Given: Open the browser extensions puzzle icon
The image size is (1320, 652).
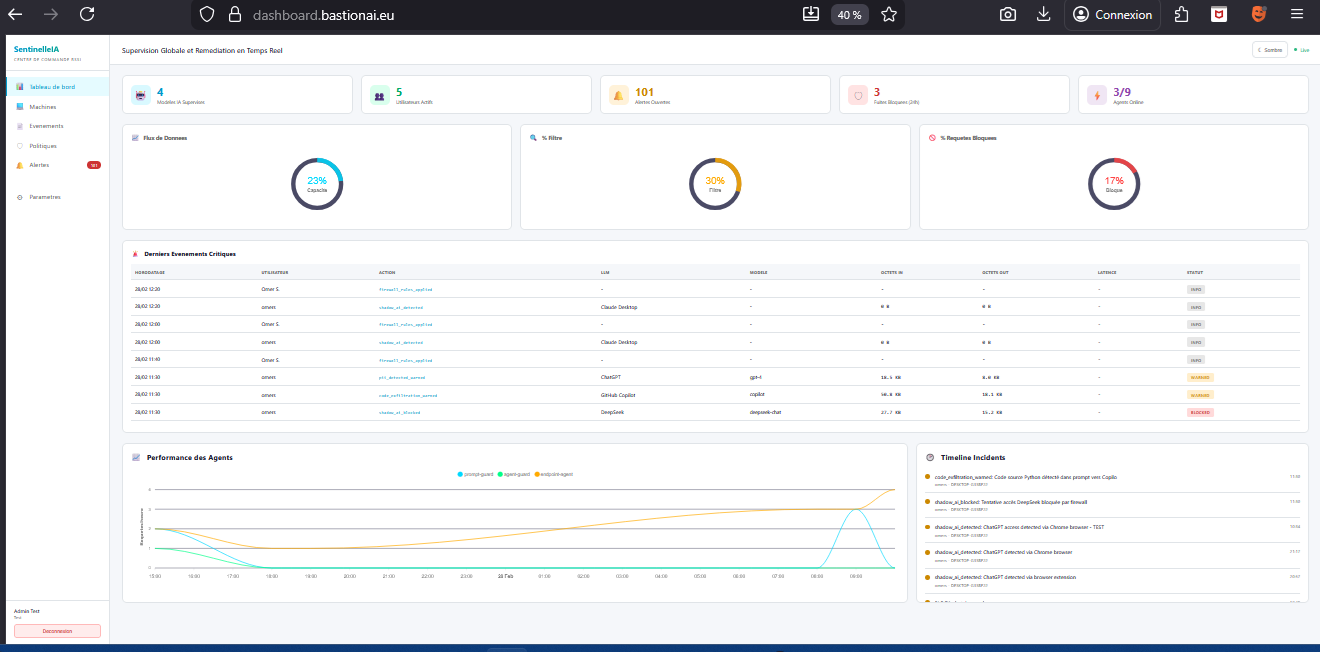Looking at the screenshot, I should click(x=1181, y=14).
